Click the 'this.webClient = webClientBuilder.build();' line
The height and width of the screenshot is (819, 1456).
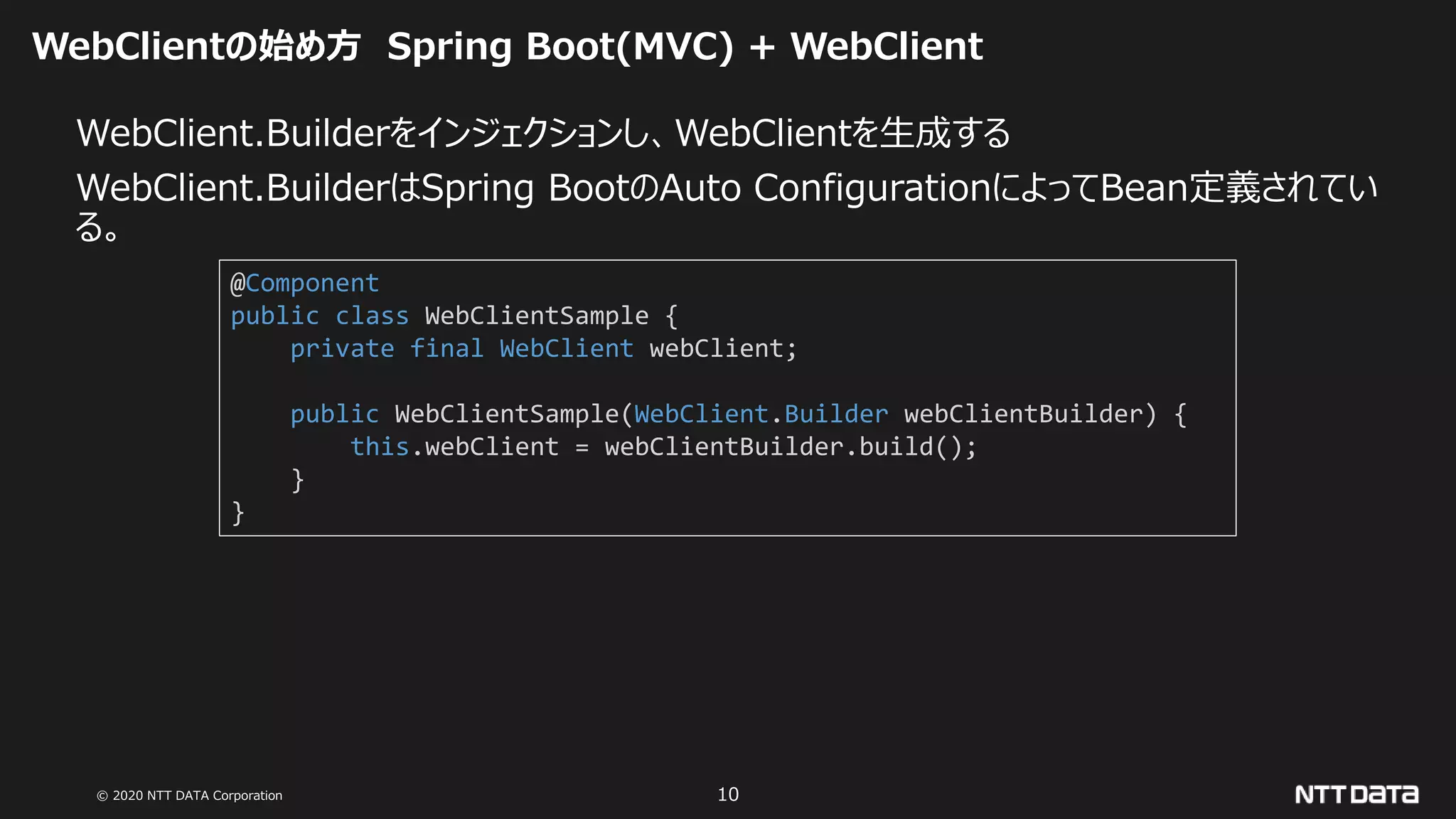coord(664,447)
